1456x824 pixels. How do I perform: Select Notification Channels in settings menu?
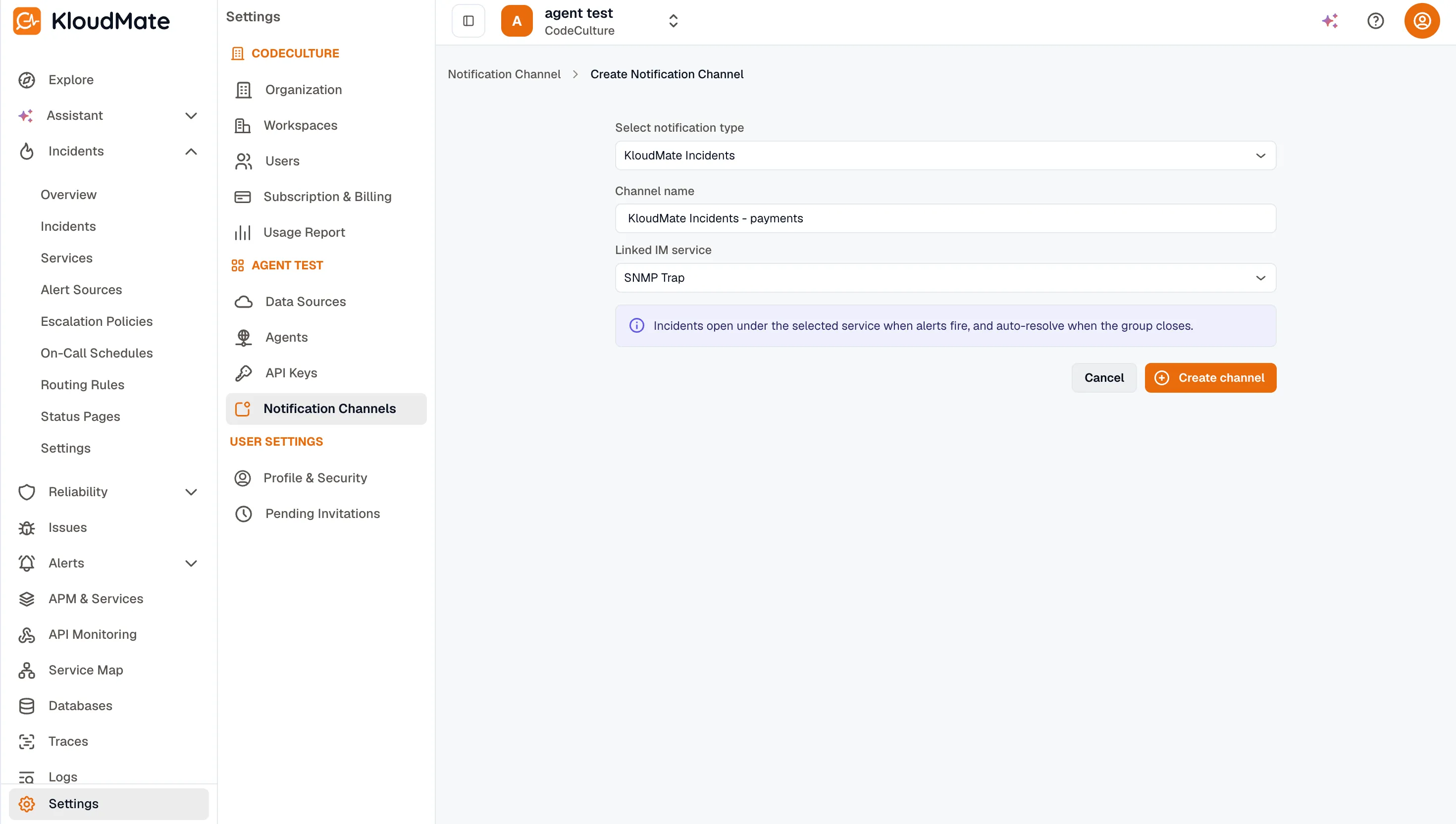[x=326, y=409]
